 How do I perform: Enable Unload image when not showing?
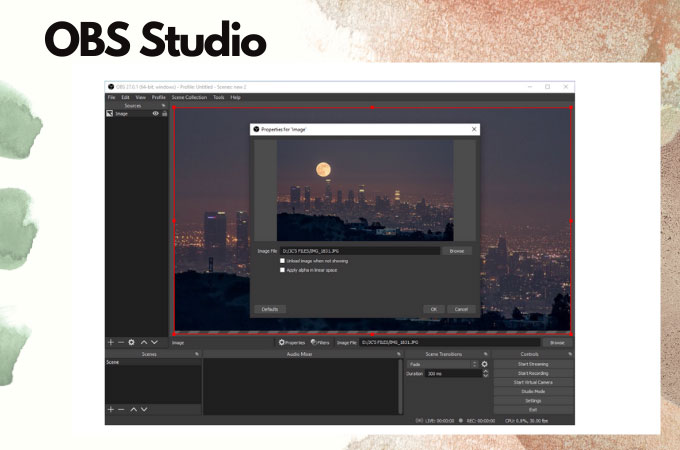tap(282, 261)
